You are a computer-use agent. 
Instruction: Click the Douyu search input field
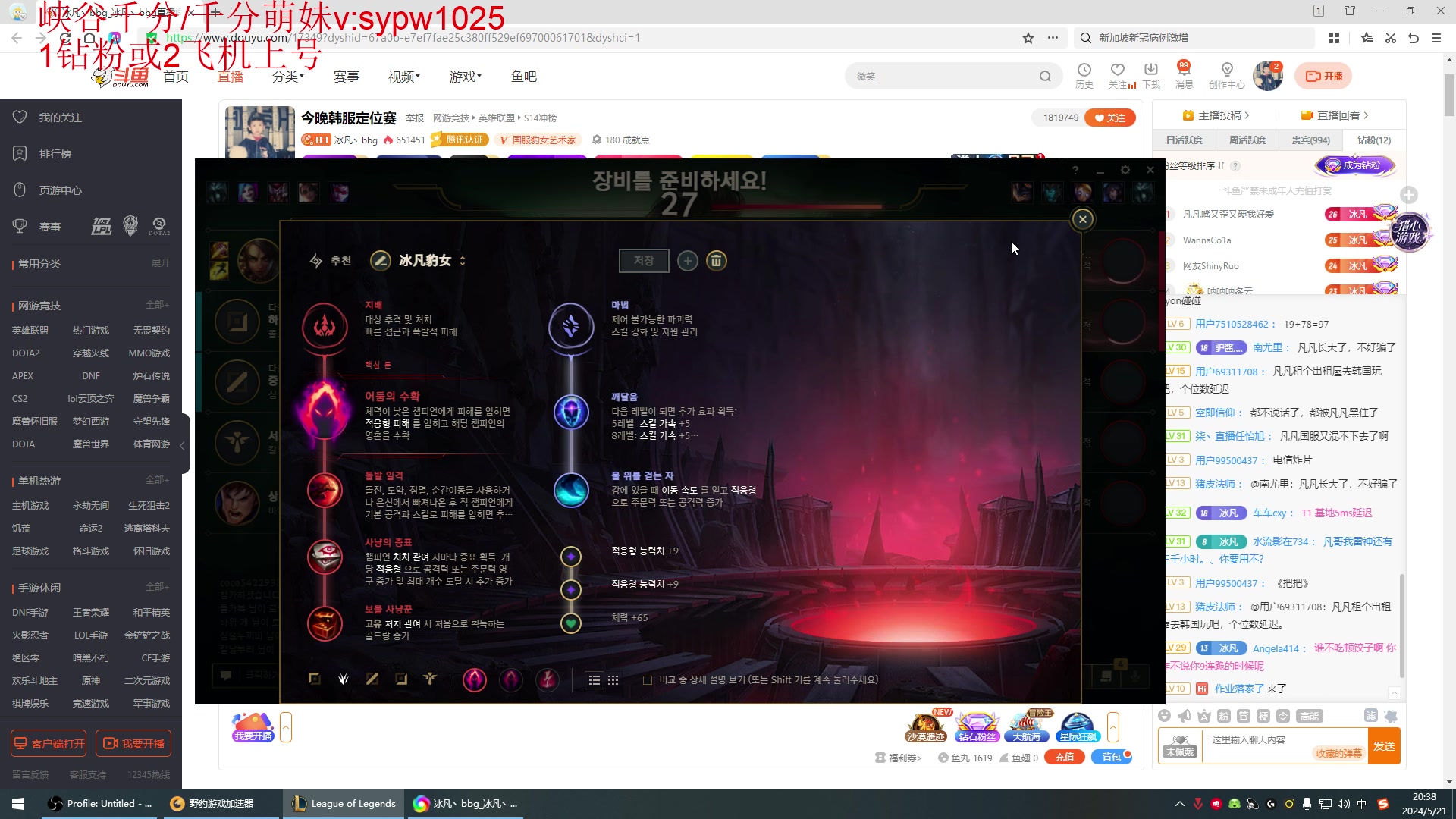pyautogui.click(x=944, y=76)
